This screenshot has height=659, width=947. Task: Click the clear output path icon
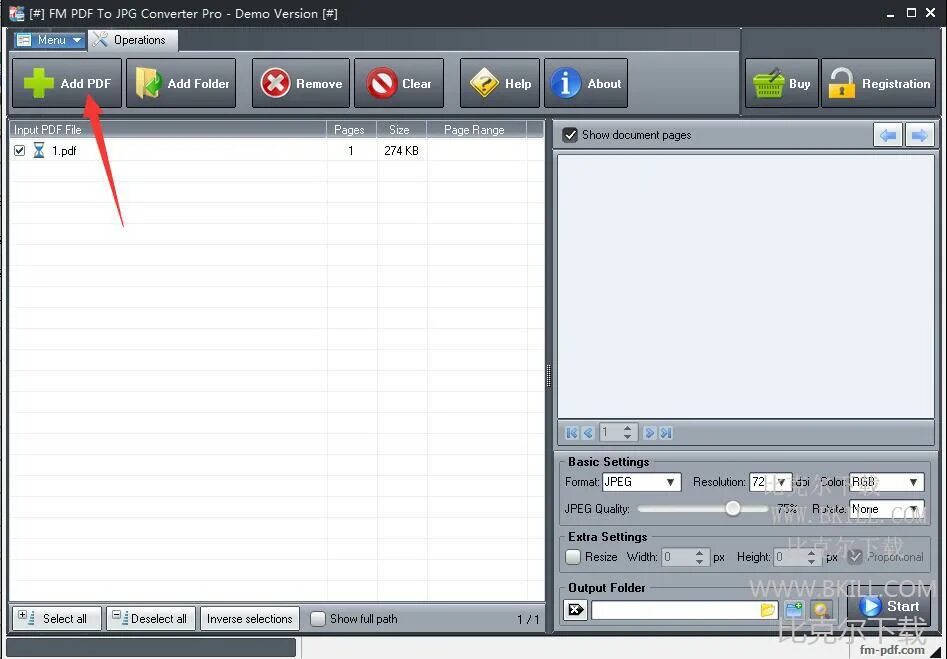point(576,609)
